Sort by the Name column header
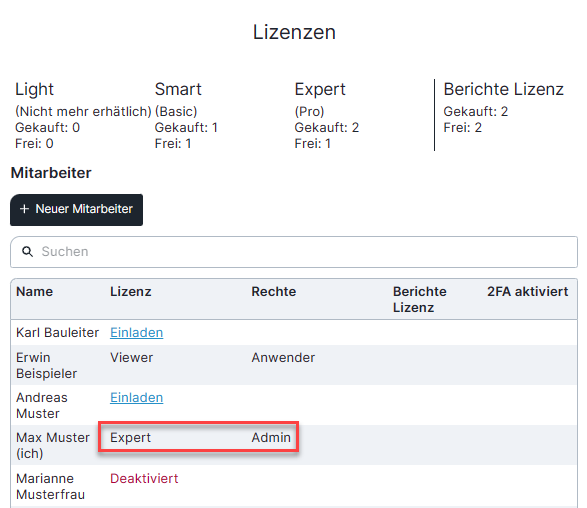The image size is (587, 508). point(34,292)
